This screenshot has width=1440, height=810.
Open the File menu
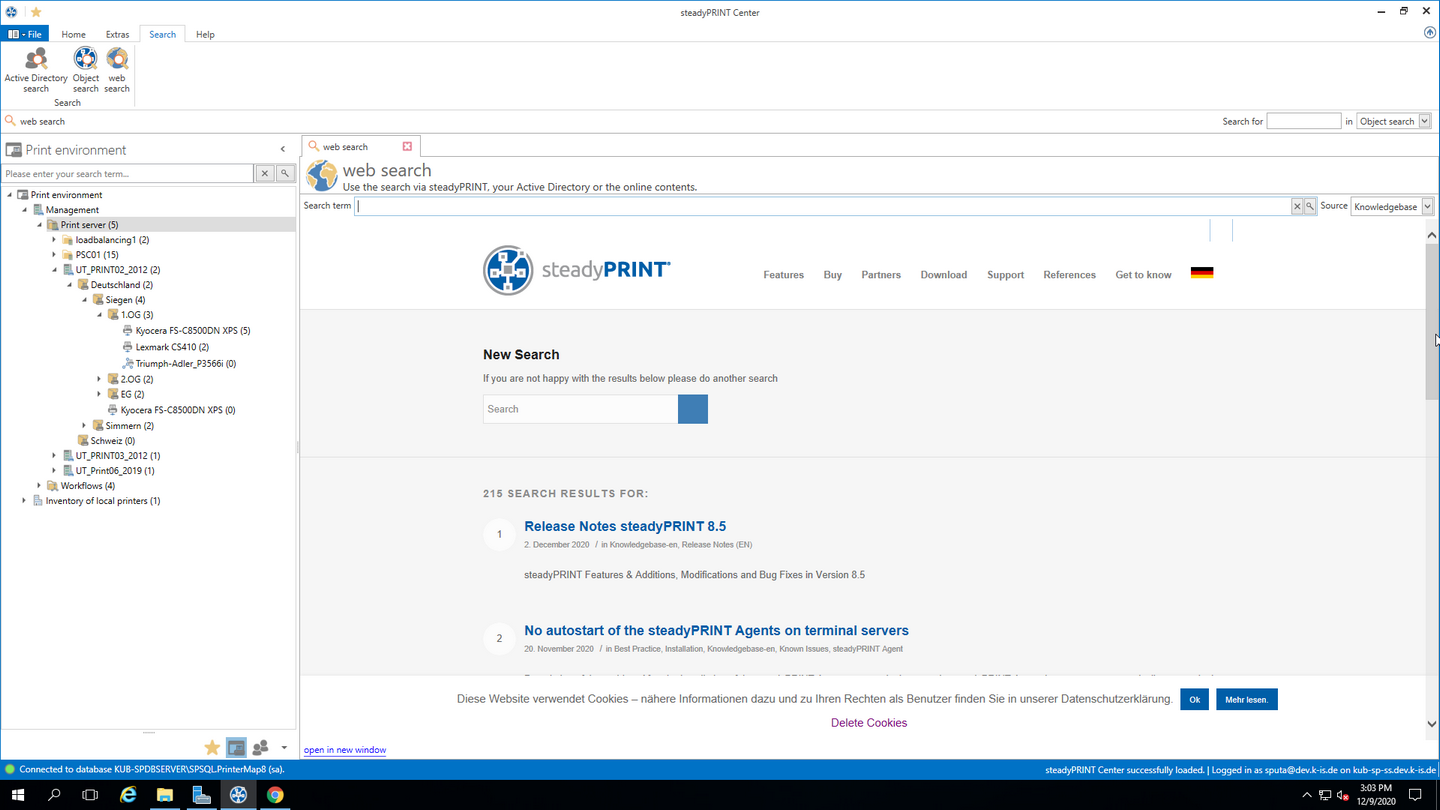pyautogui.click(x=25, y=34)
